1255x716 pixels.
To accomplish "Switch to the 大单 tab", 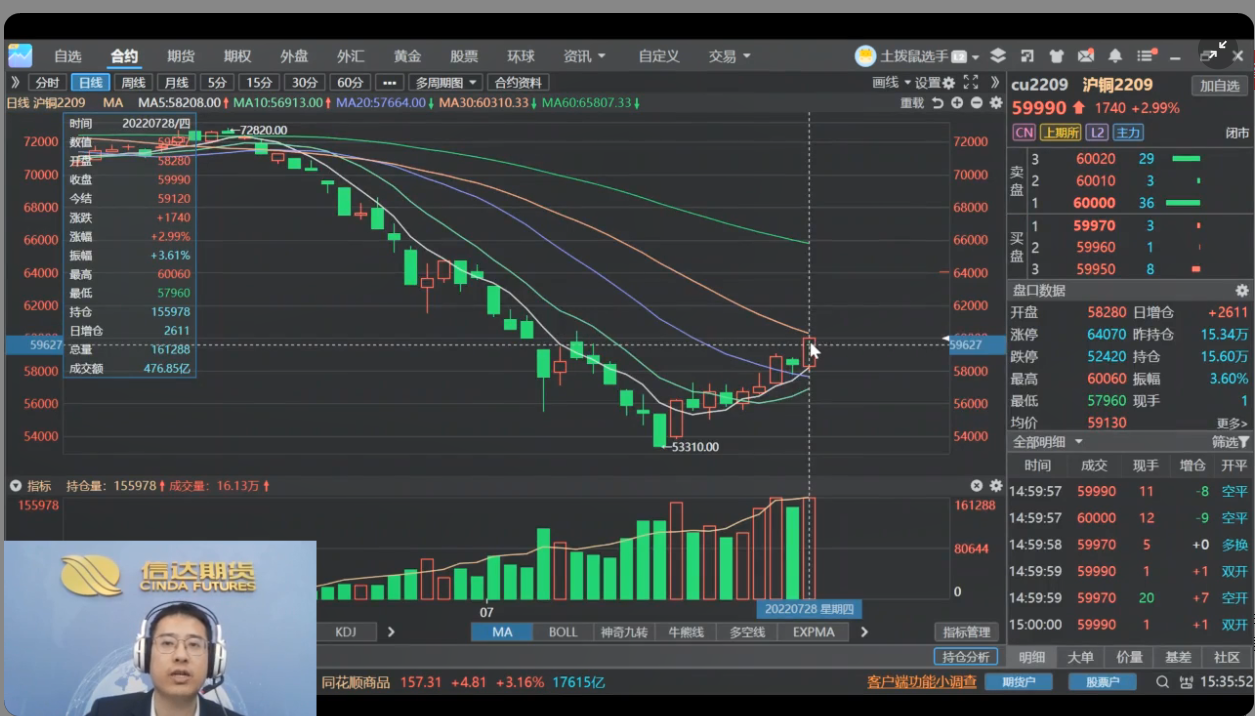I will pos(1080,657).
